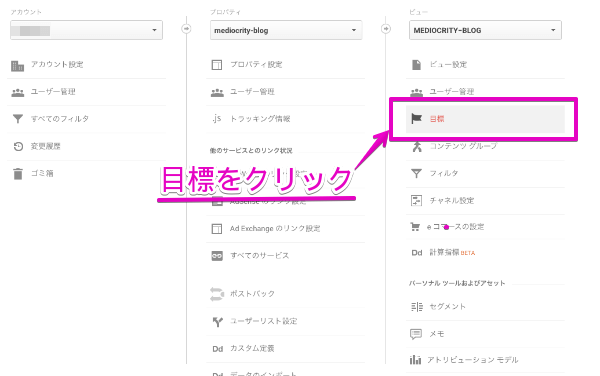The height and width of the screenshot is (376, 600).
Task: Open the アカウント account selector dropdown
Action: pos(86,30)
